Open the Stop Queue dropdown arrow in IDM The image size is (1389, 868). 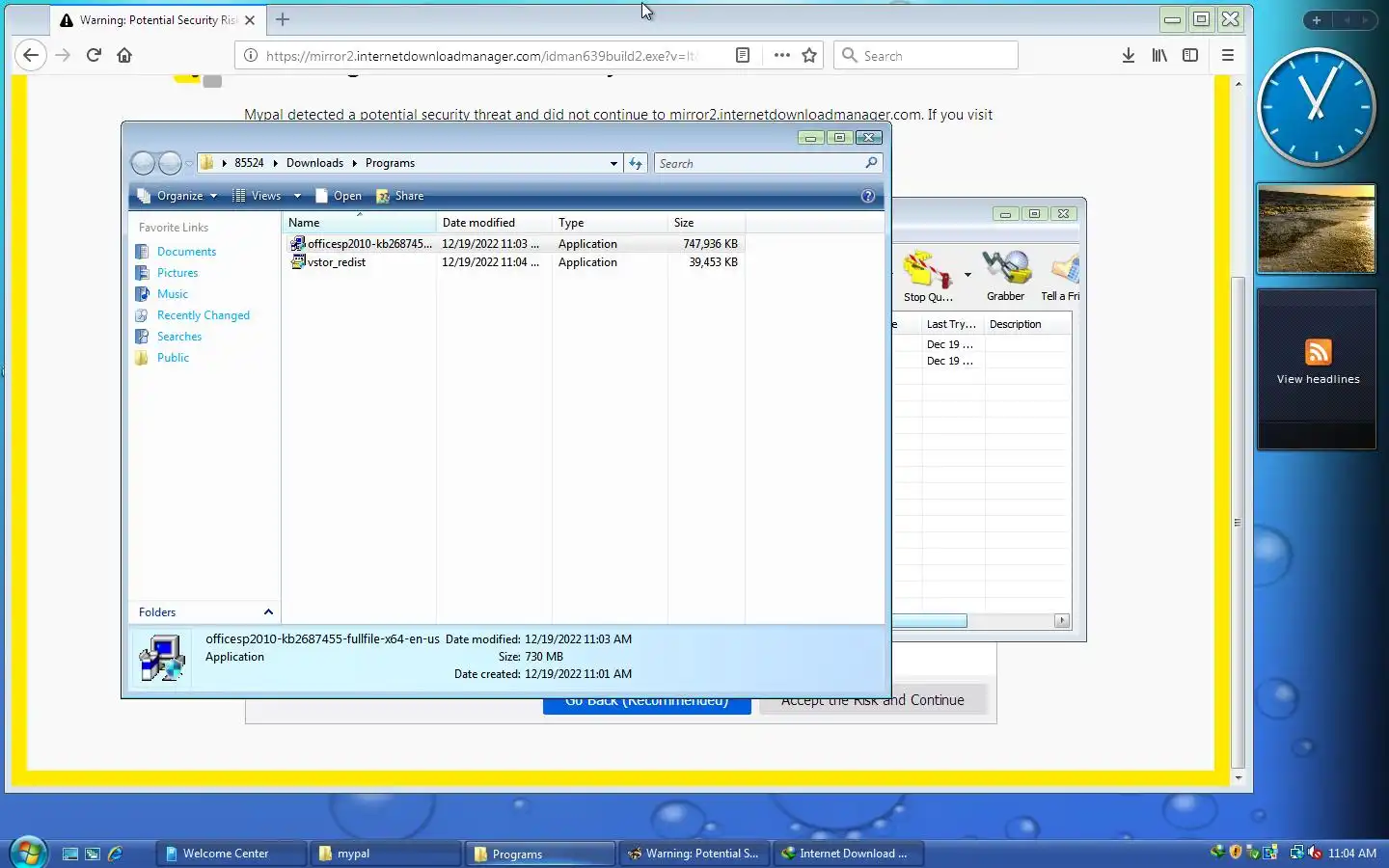point(967,275)
